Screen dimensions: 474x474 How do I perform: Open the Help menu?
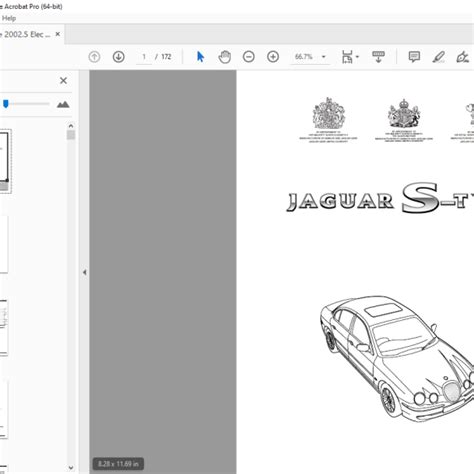[x=9, y=18]
